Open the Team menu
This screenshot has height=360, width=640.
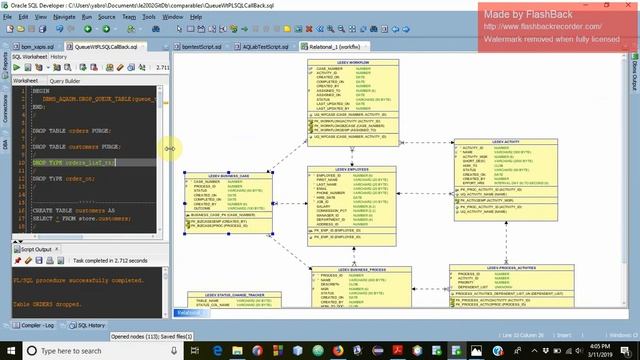tap(129, 17)
